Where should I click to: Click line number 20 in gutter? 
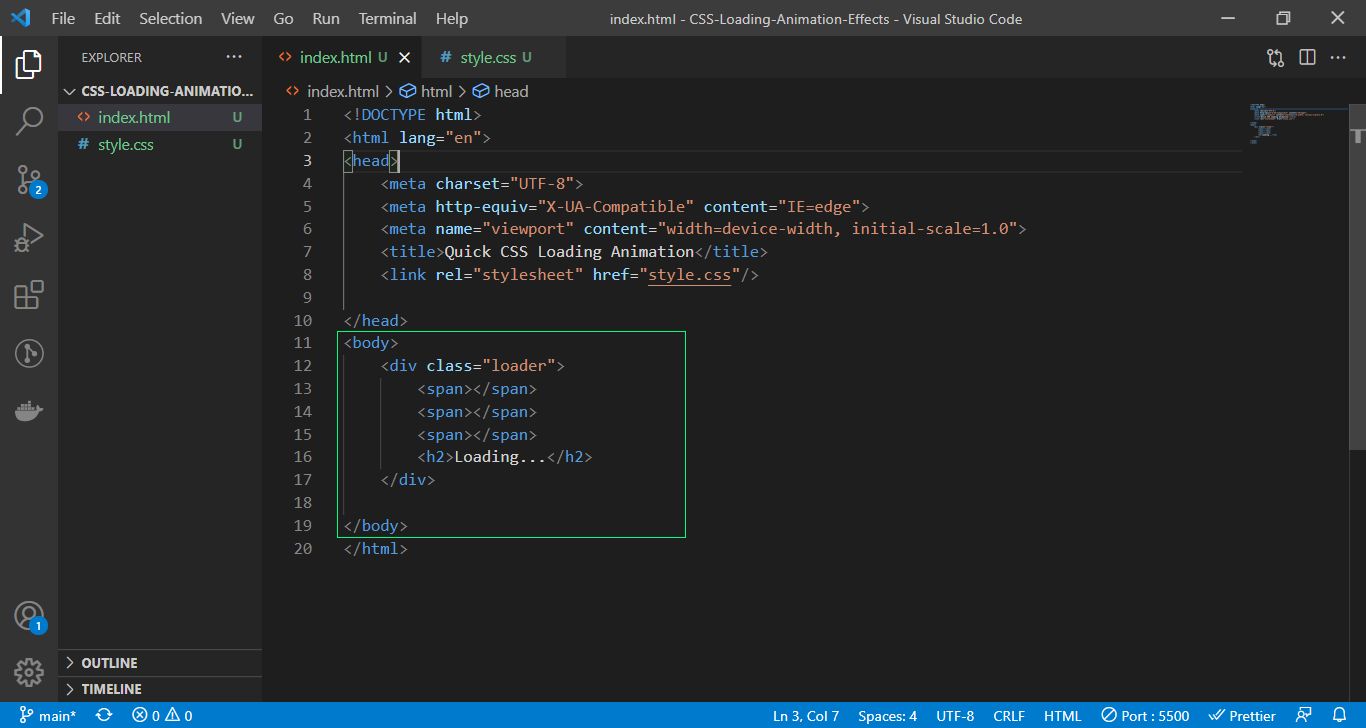click(302, 549)
